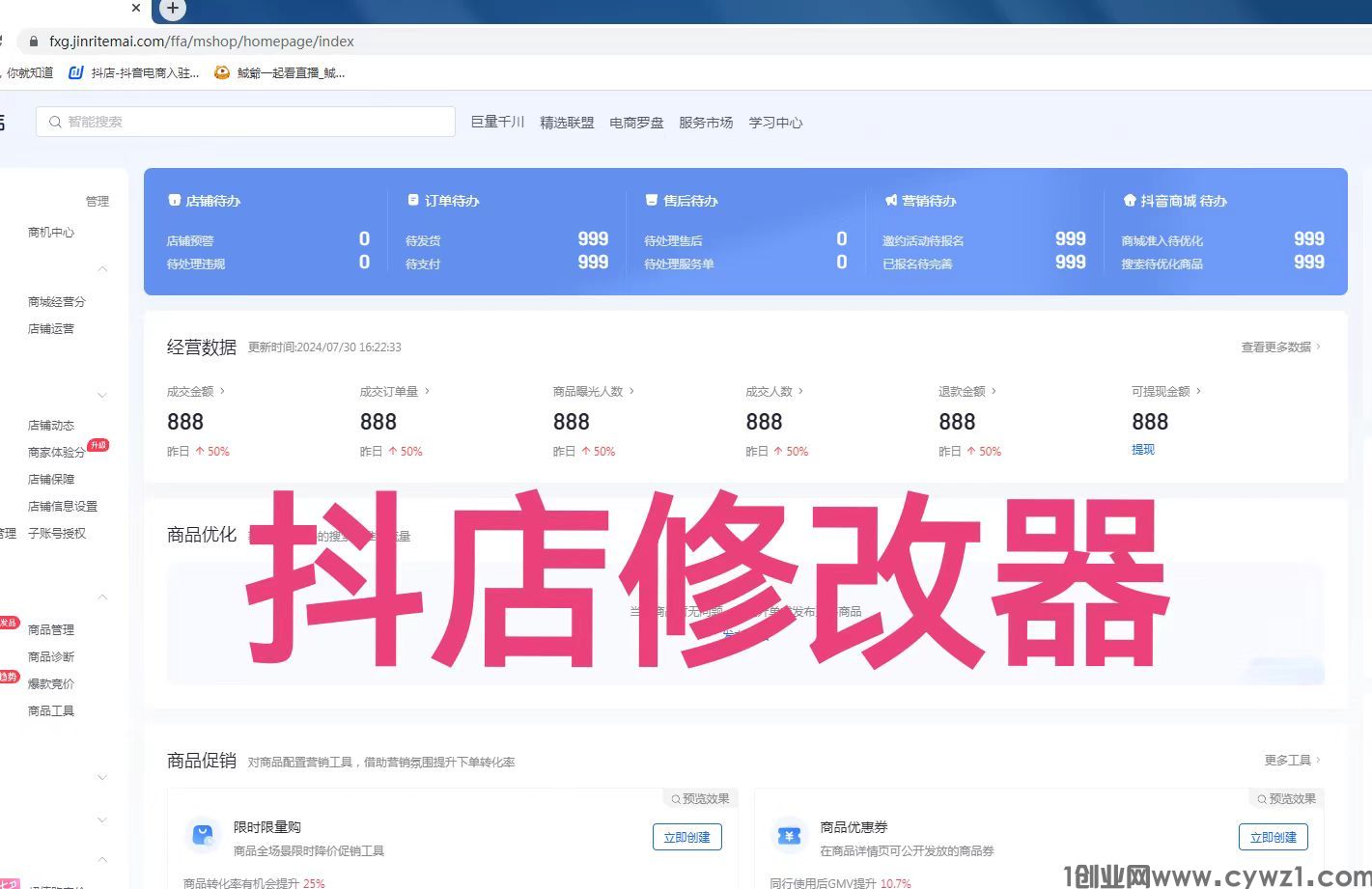Expand 成交金额 details via its arrow

(x=222, y=391)
